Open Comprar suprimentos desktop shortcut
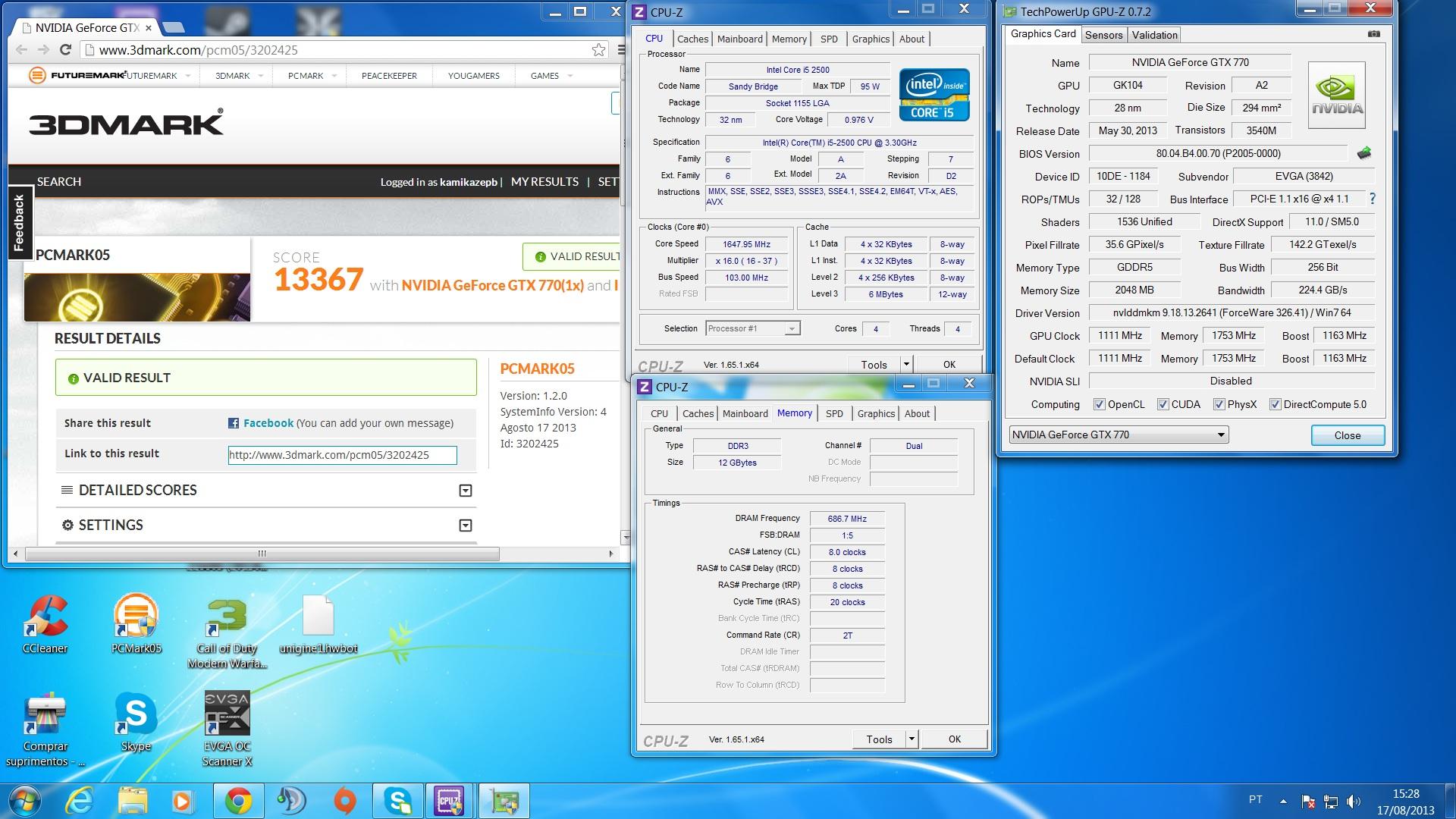The image size is (1456, 819). (x=45, y=730)
